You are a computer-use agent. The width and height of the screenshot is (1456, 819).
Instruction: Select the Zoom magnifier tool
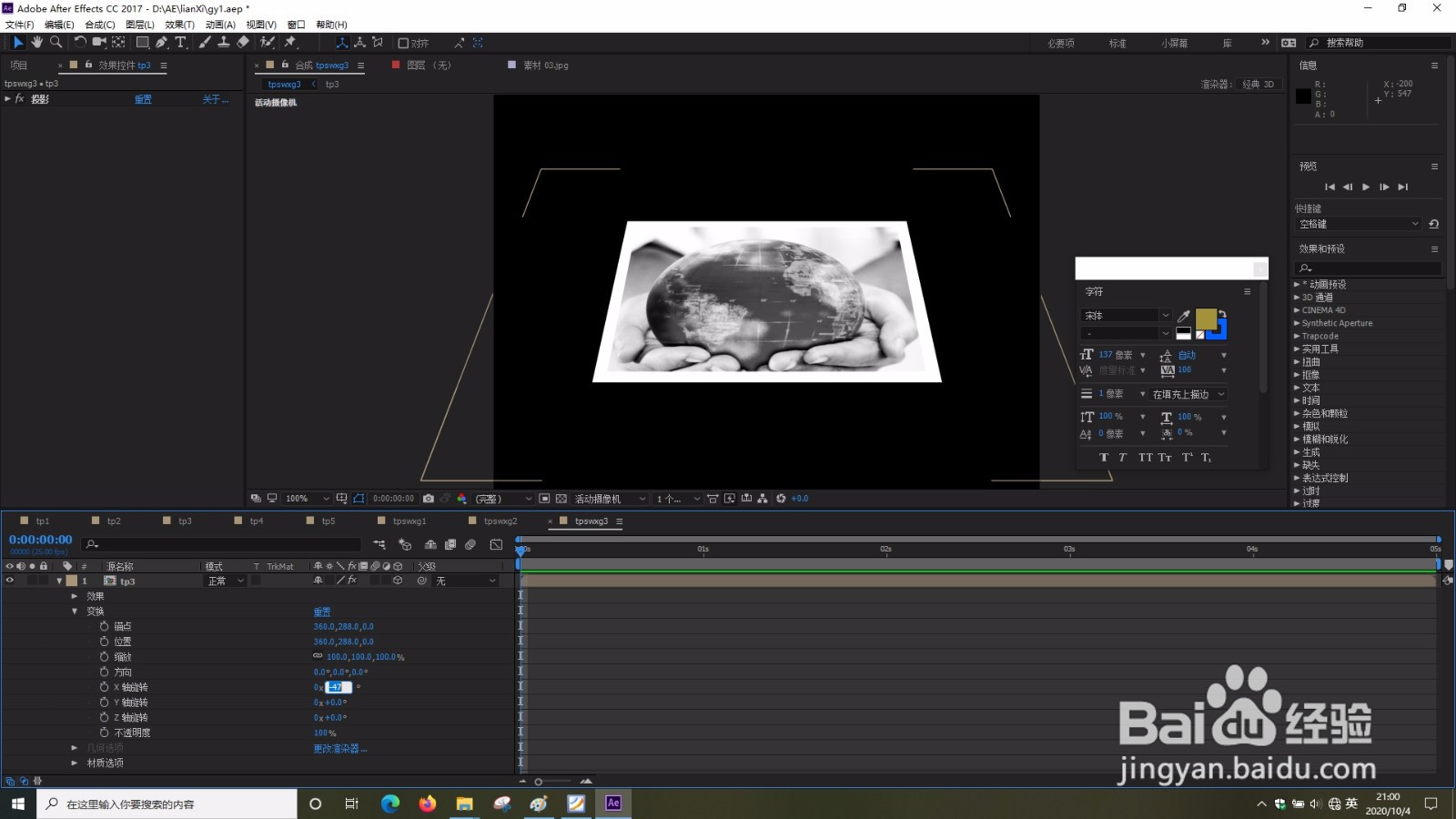point(56,42)
